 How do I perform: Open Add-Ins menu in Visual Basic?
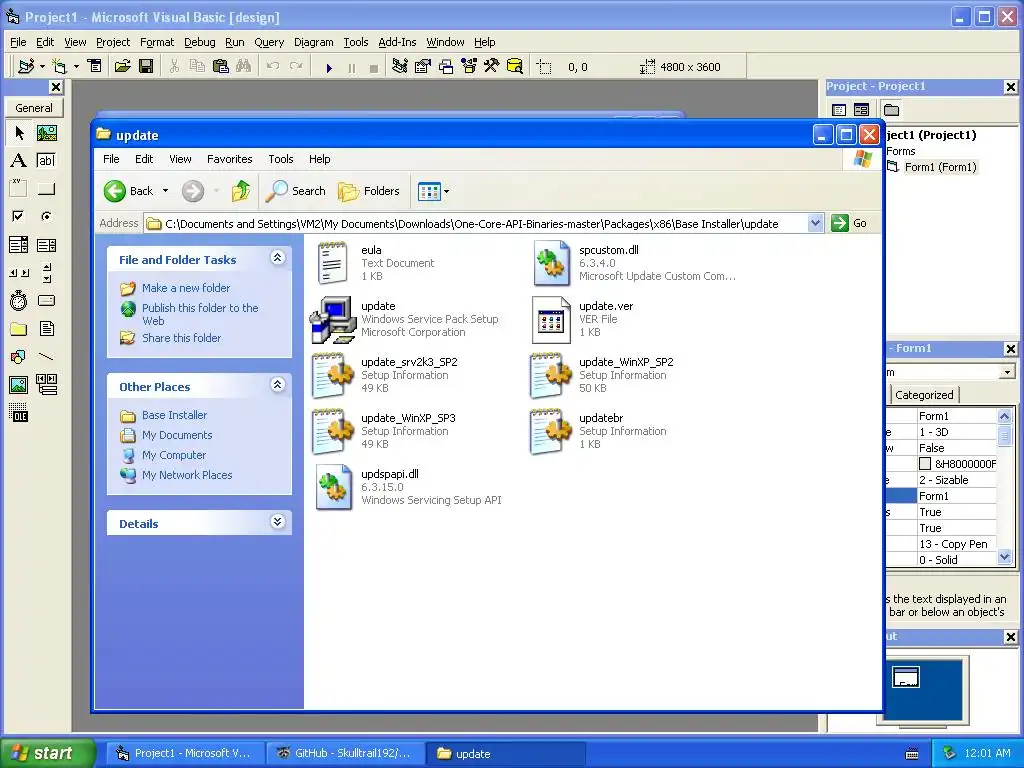pyautogui.click(x=397, y=42)
